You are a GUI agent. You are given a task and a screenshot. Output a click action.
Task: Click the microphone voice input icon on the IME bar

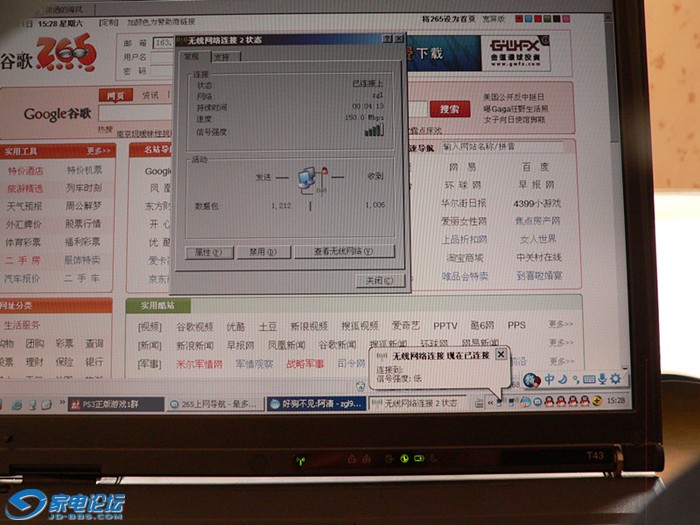(602, 379)
